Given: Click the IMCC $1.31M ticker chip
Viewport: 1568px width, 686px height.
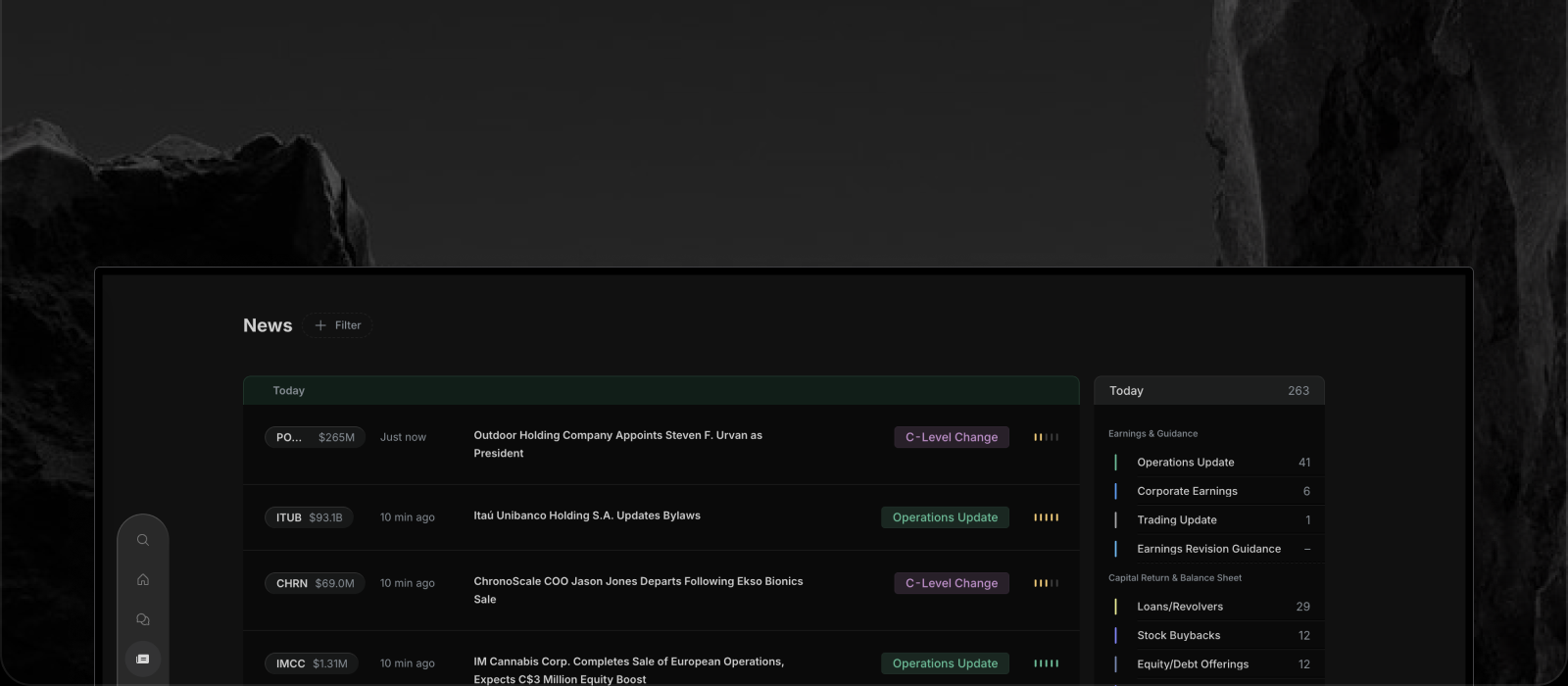Looking at the screenshot, I should (312, 663).
